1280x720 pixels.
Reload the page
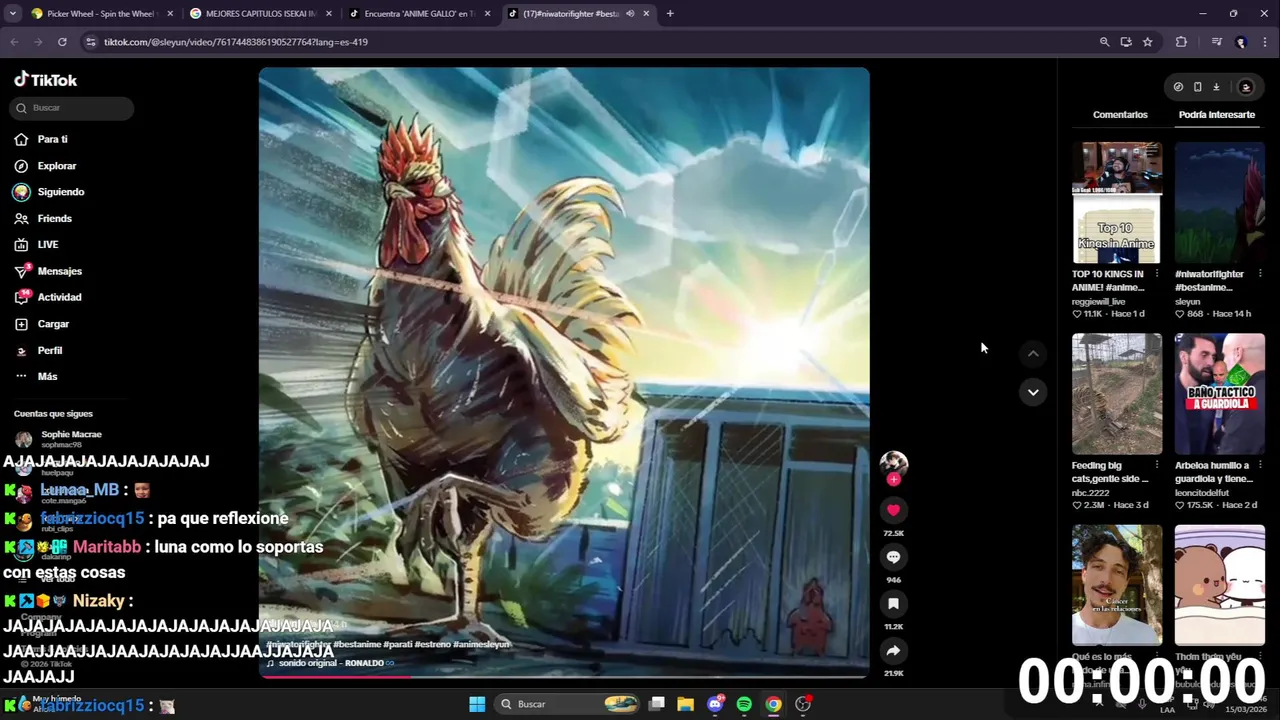62,42
